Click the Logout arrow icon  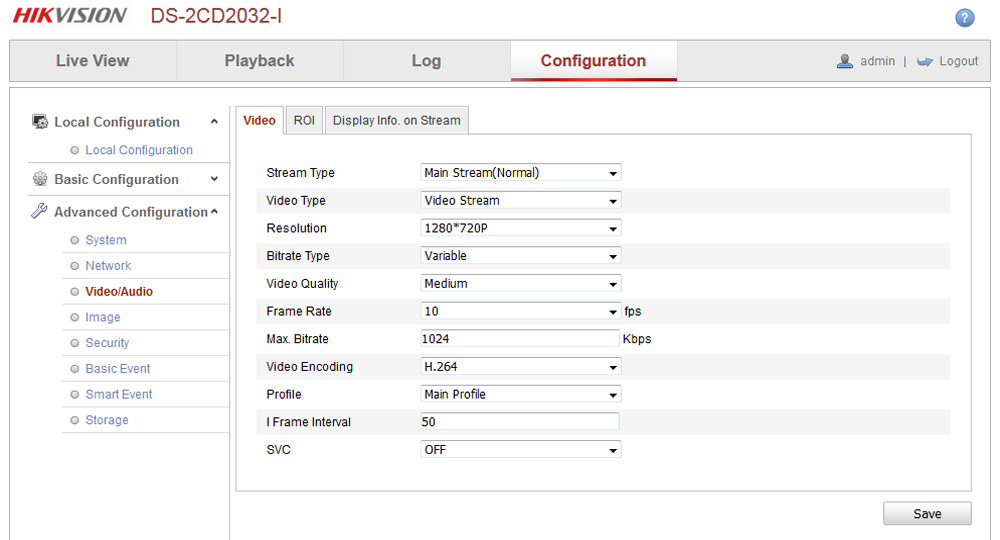point(924,61)
